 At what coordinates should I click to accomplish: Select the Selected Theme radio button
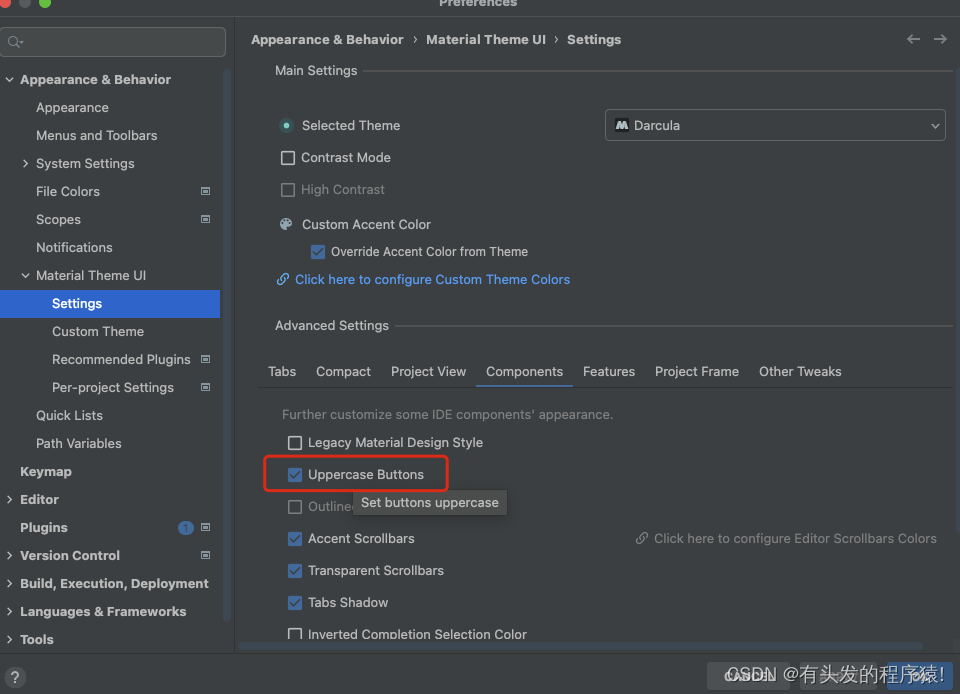286,125
